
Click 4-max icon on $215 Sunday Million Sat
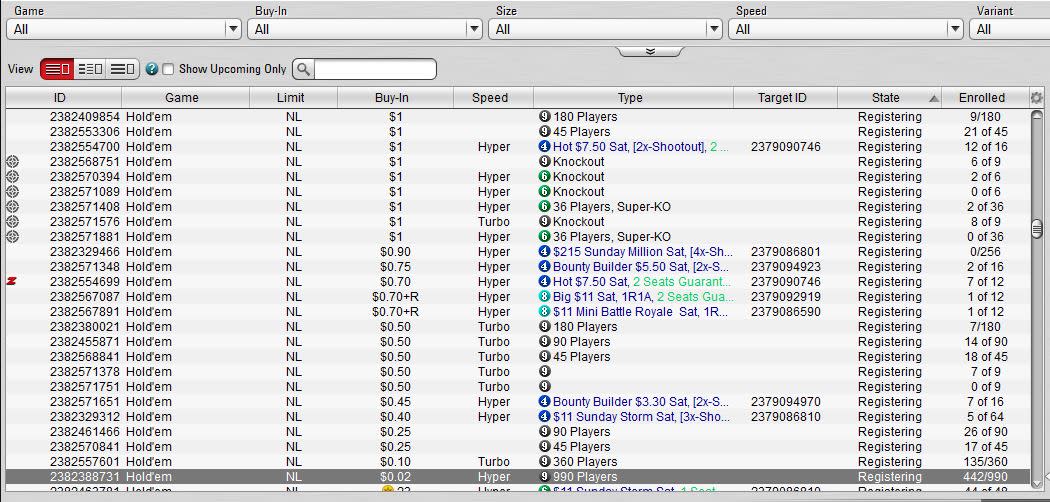[x=544, y=252]
